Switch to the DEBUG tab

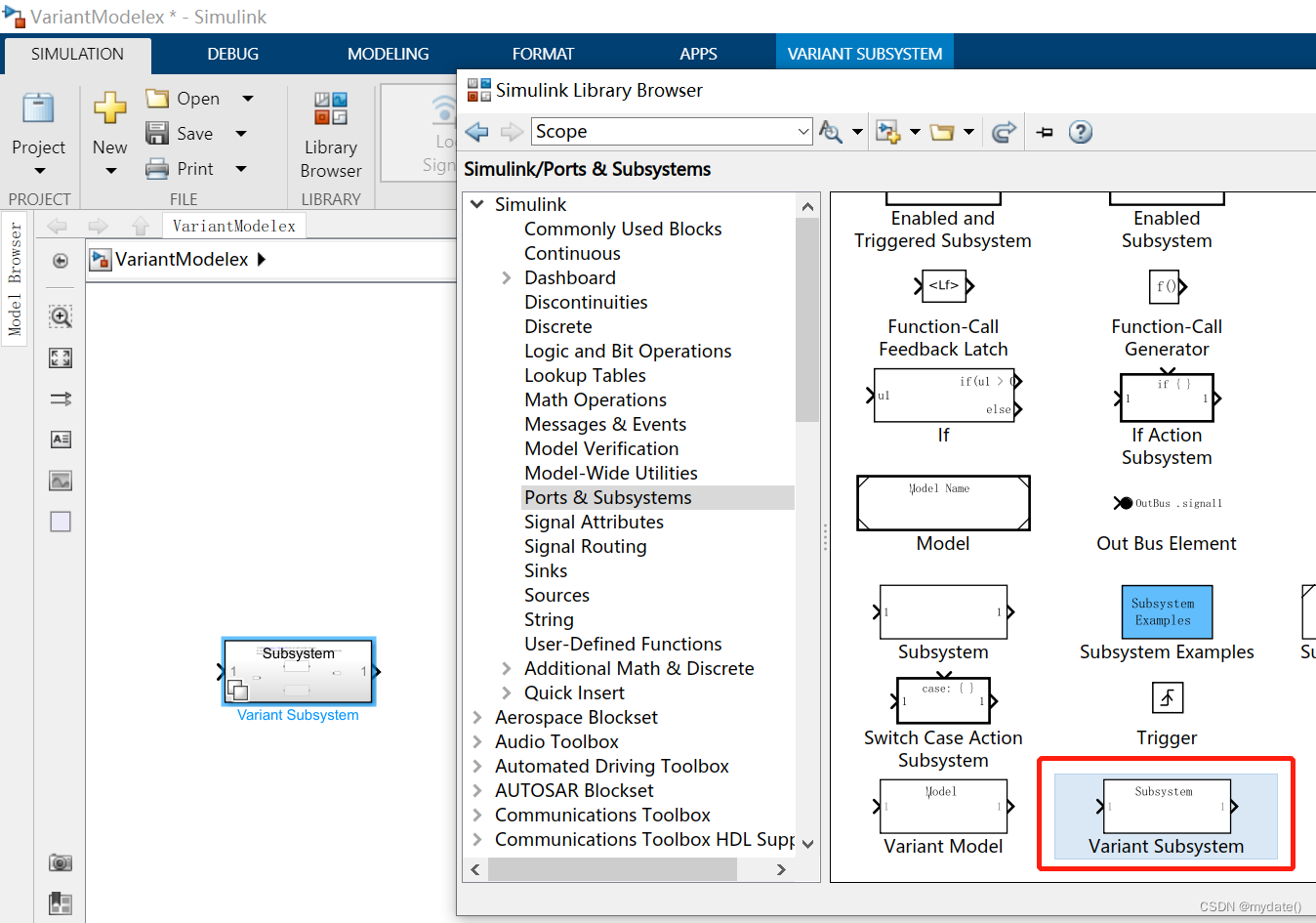click(x=233, y=54)
